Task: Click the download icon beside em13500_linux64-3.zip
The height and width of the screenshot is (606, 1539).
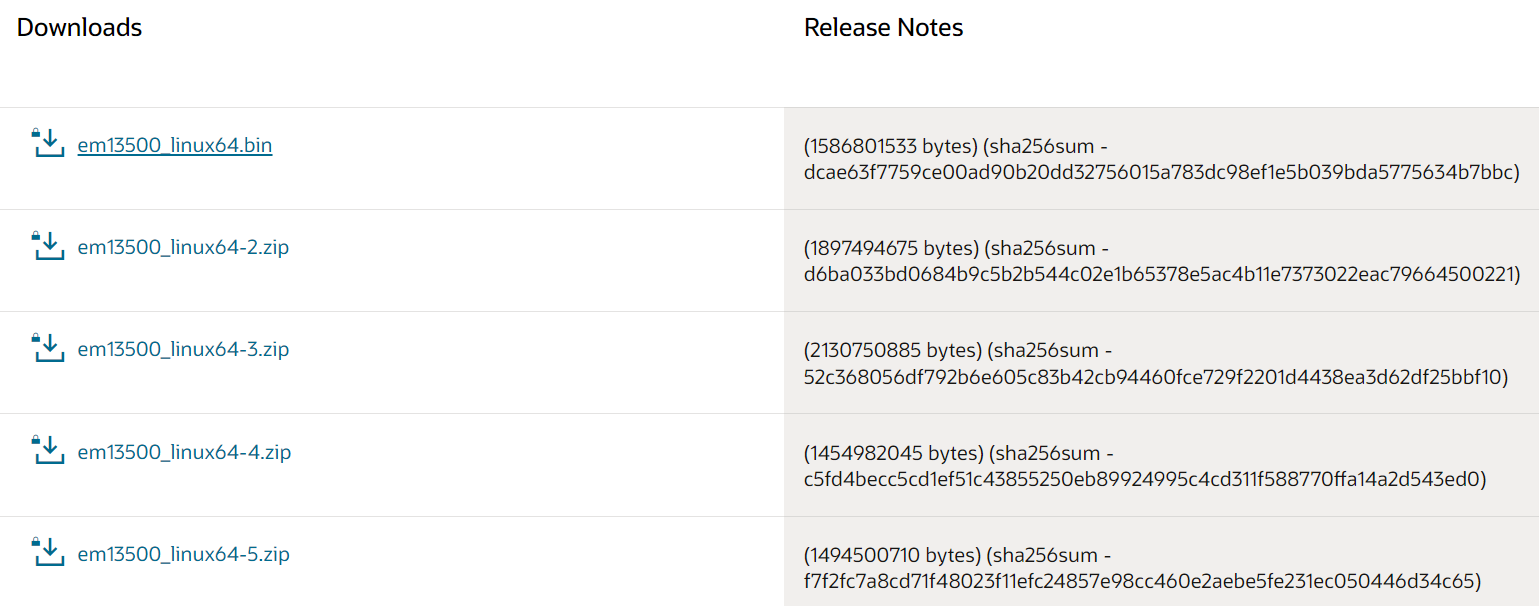Action: click(48, 349)
